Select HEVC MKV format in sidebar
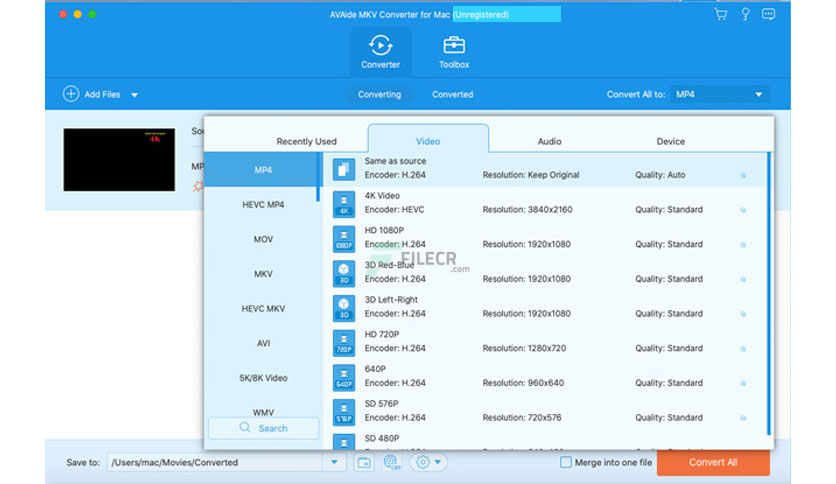836x484 pixels. (263, 308)
